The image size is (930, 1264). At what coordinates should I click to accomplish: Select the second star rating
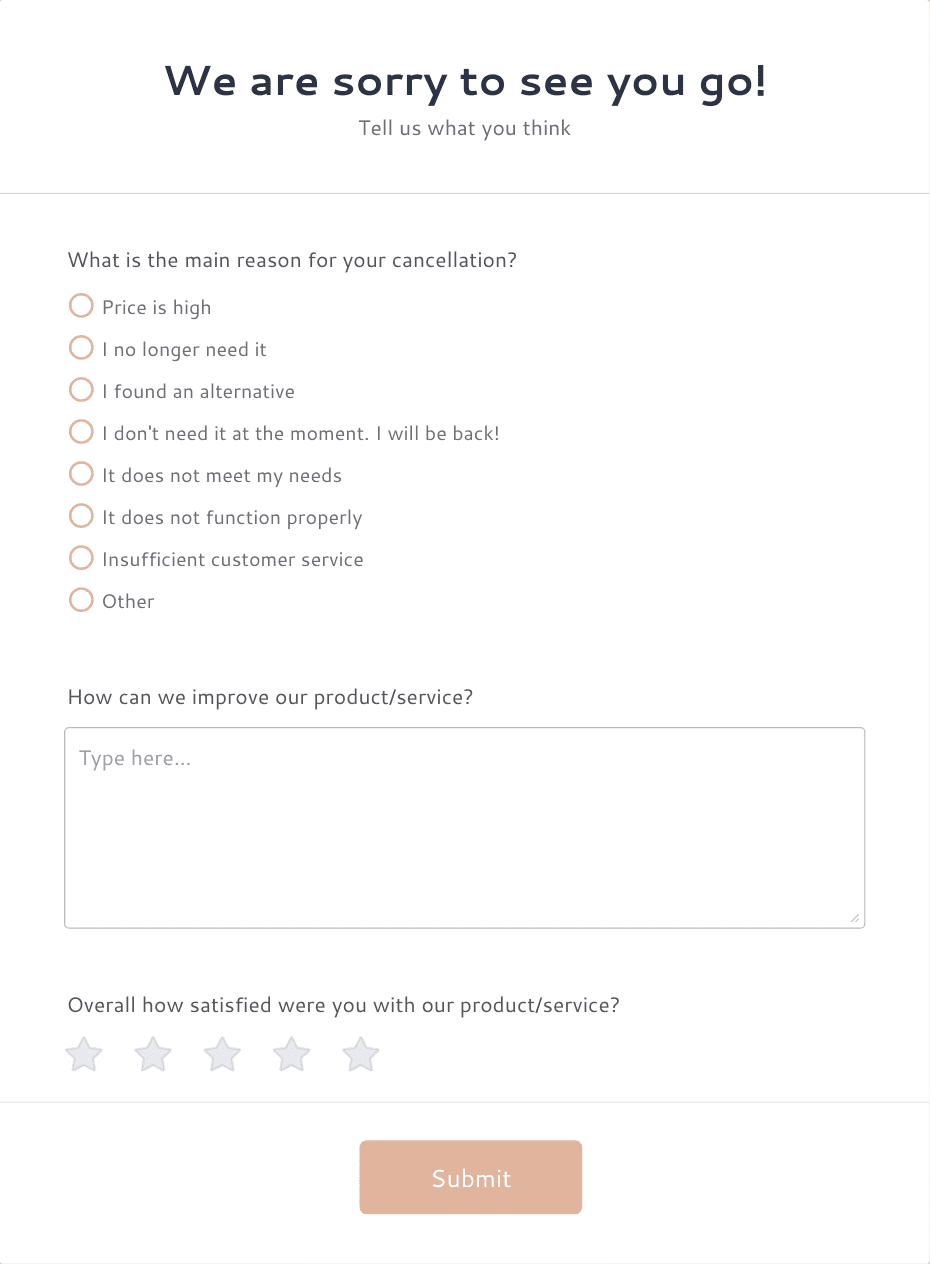(x=153, y=1054)
